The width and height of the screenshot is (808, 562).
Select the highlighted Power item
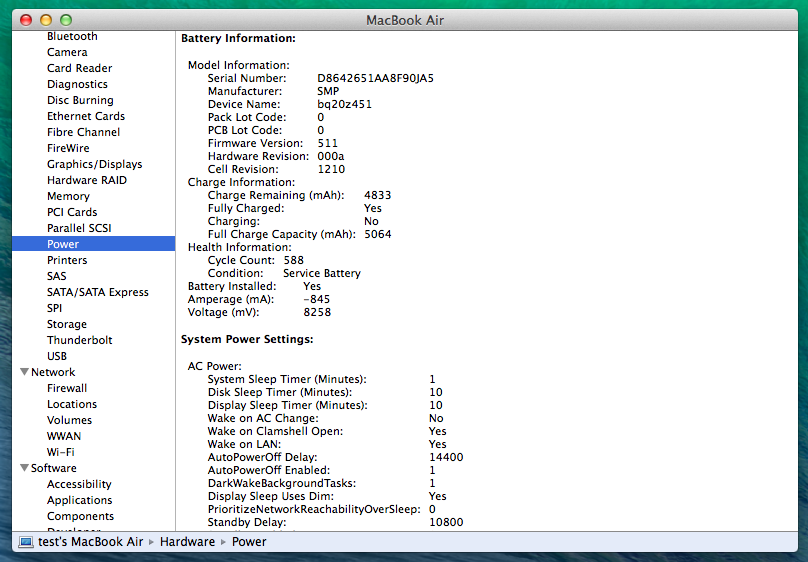pyautogui.click(x=93, y=244)
